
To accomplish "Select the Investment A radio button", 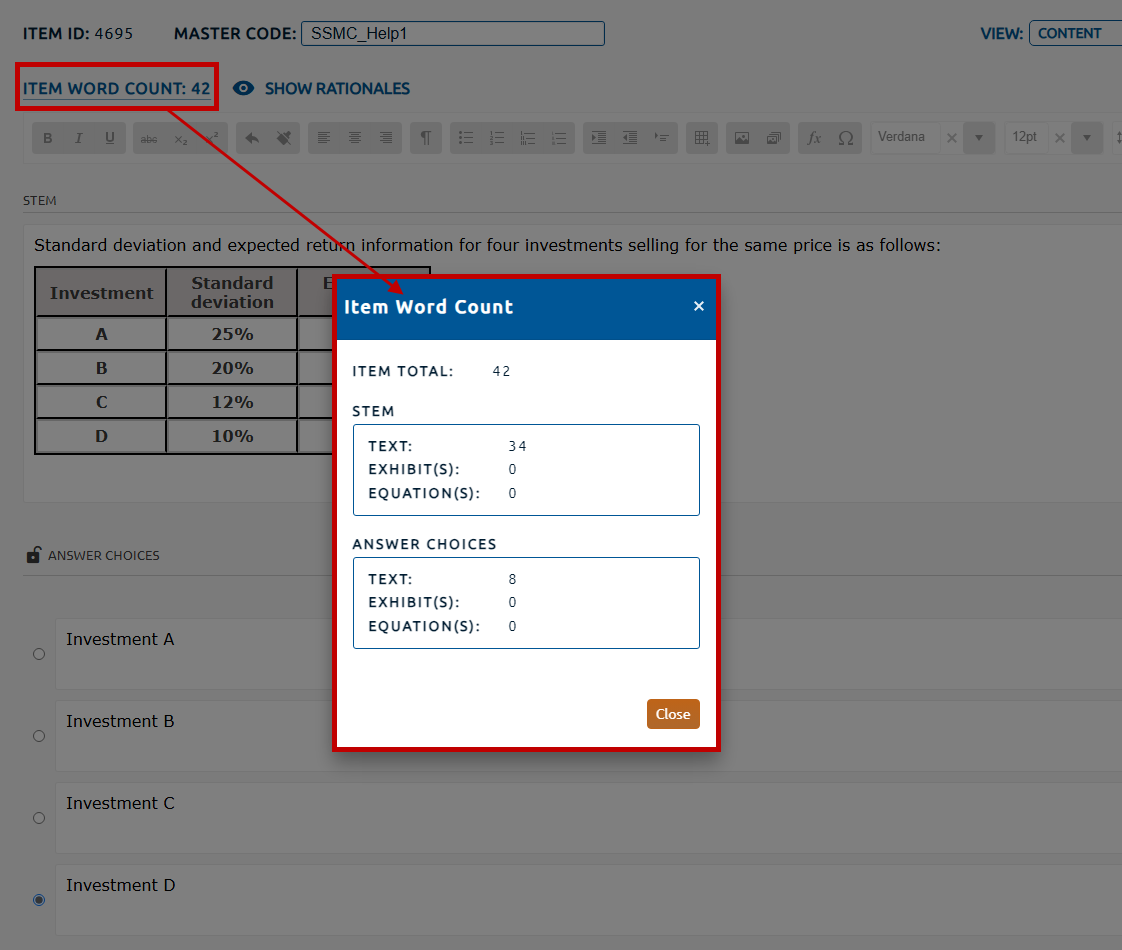I will 39,654.
